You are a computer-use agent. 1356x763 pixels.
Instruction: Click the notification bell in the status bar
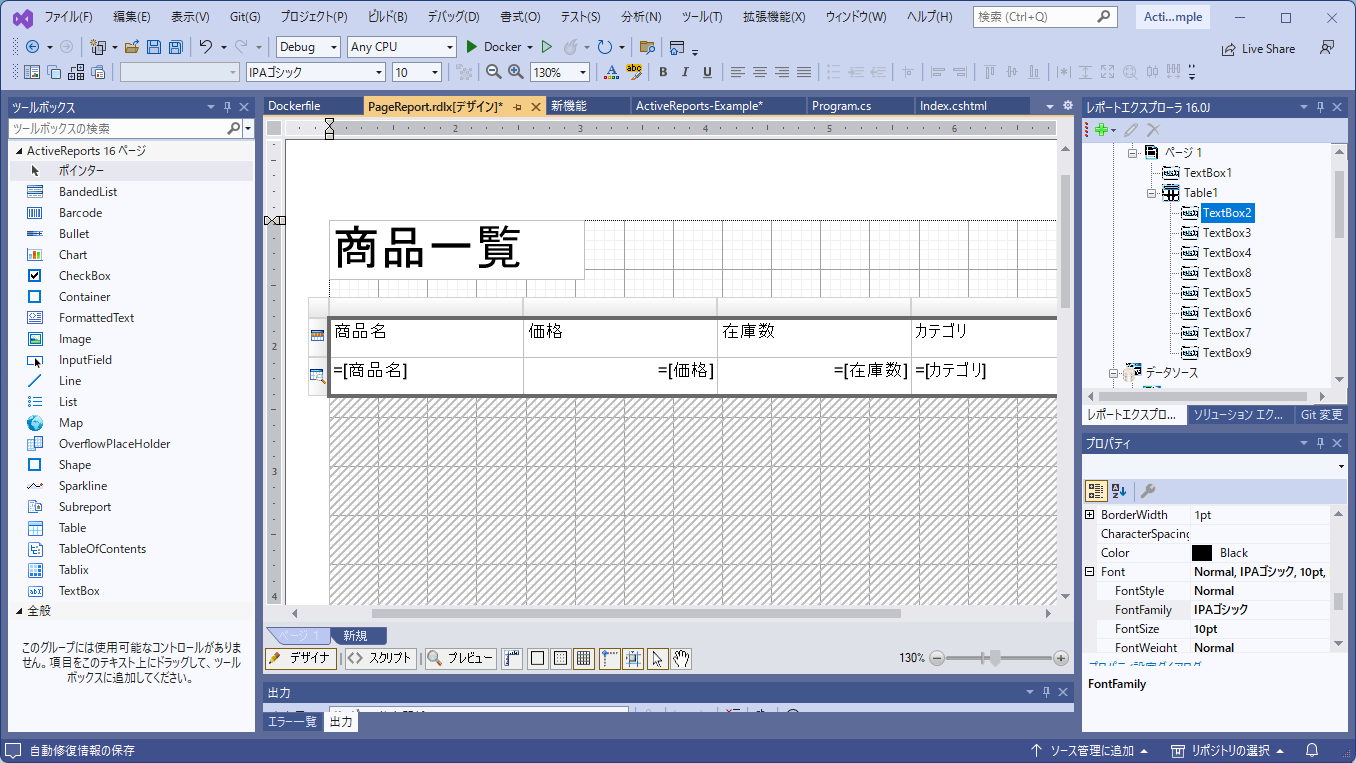(1312, 750)
